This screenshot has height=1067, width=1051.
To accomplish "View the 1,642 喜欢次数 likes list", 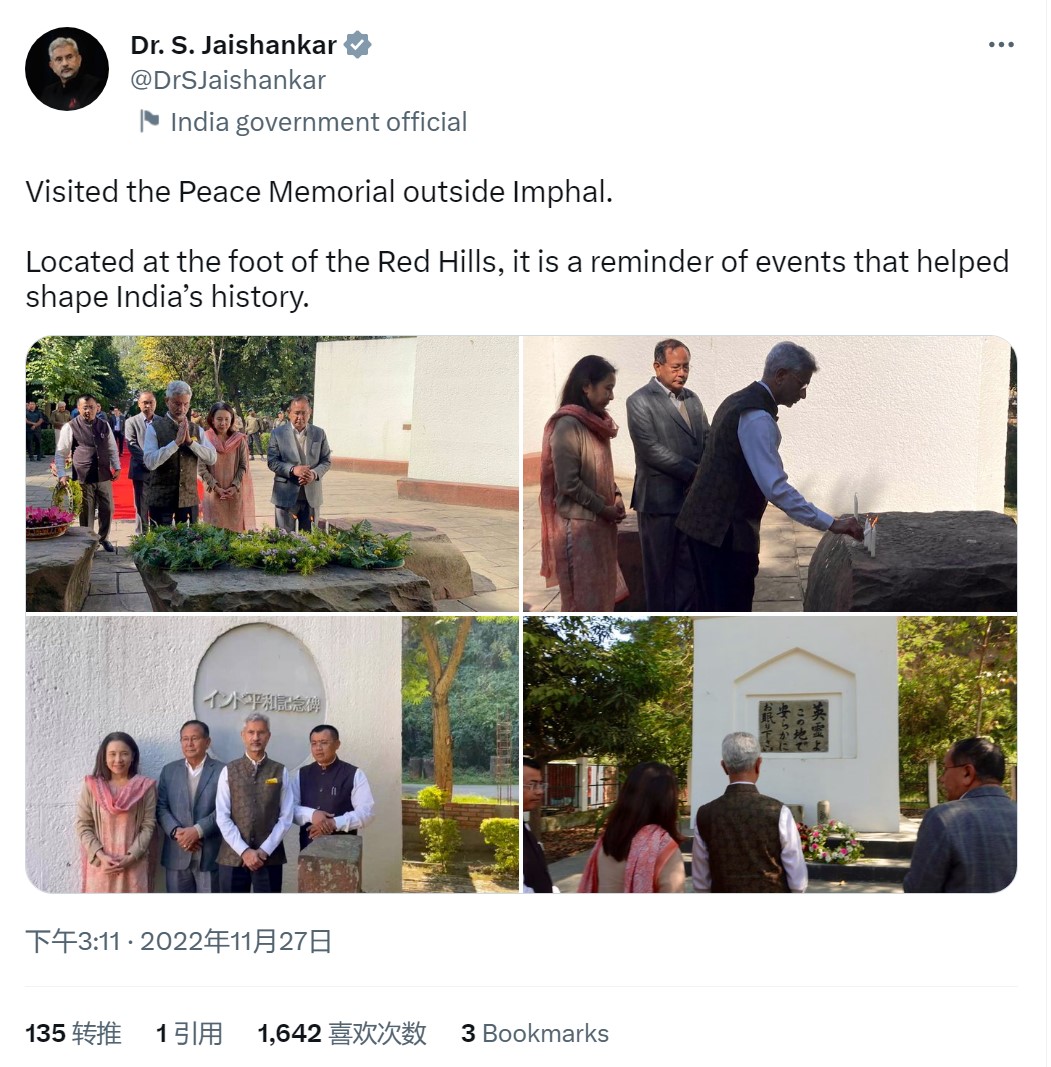I will point(342,1033).
